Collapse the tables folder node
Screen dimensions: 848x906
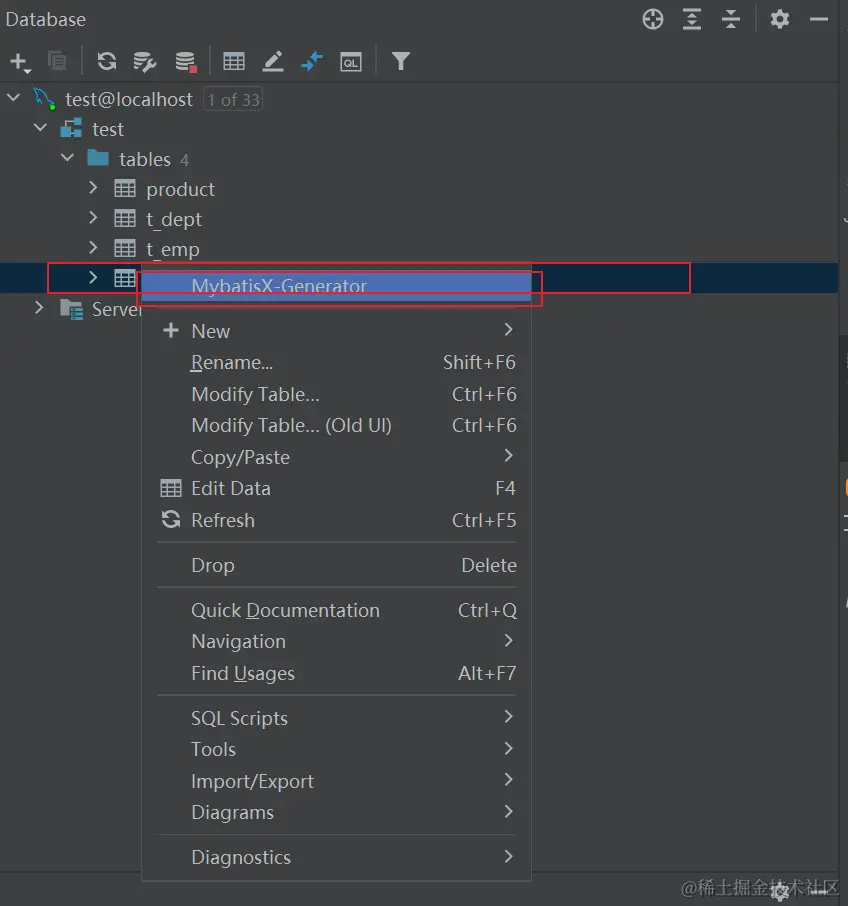coord(68,158)
